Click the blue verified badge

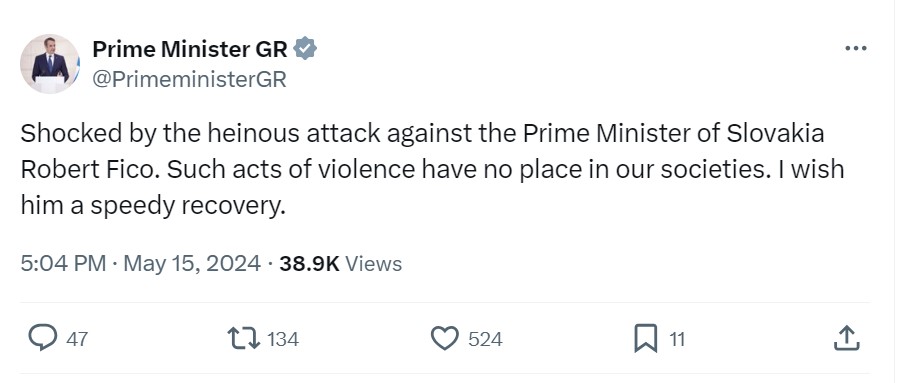(305, 49)
